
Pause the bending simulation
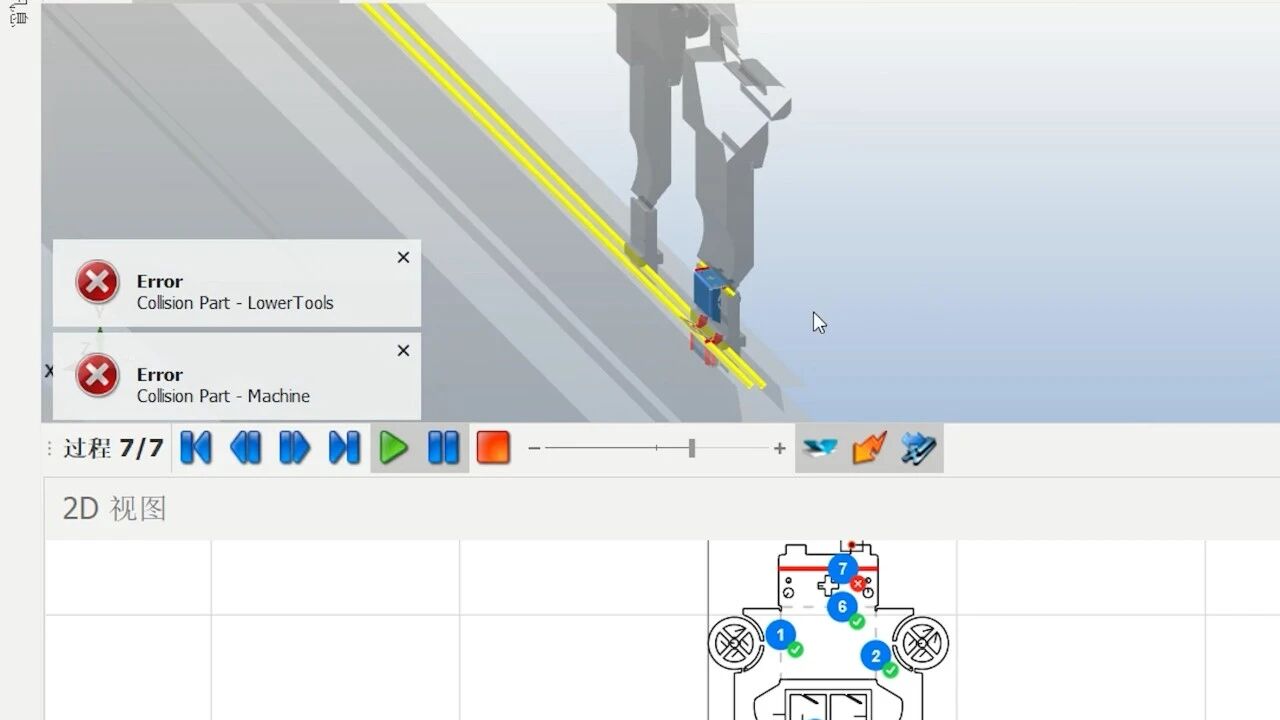443,447
